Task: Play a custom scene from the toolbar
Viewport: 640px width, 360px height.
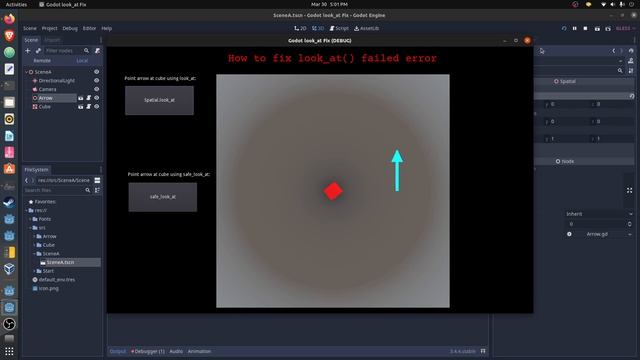Action: (608, 29)
